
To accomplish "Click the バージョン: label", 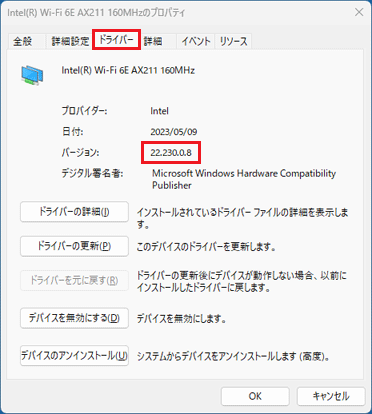I will [80, 153].
